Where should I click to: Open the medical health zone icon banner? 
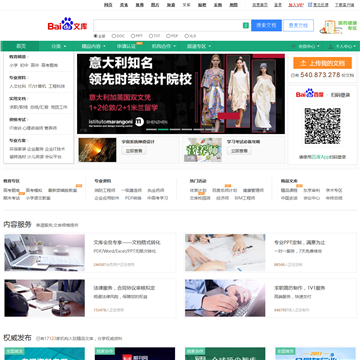[x=338, y=27]
